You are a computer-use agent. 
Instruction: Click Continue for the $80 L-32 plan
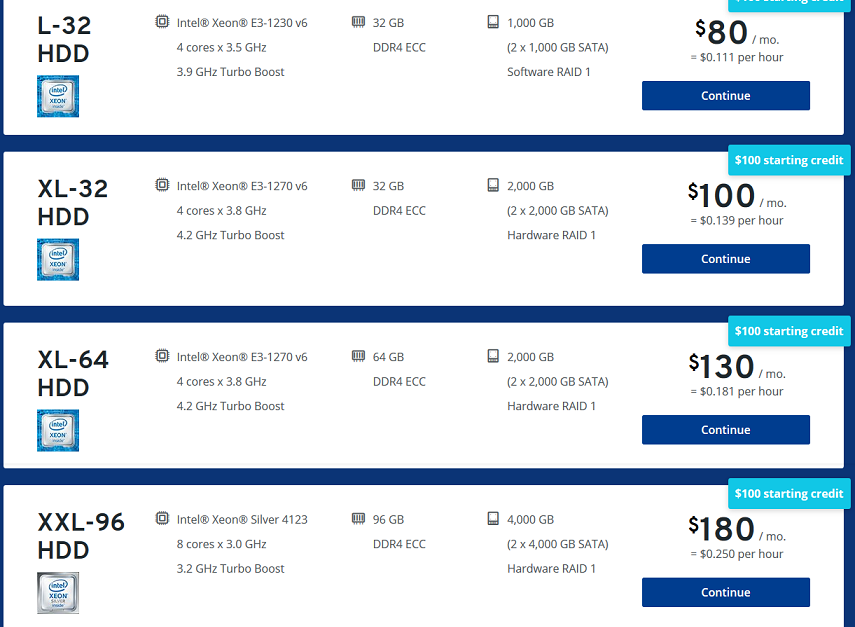[x=726, y=95]
